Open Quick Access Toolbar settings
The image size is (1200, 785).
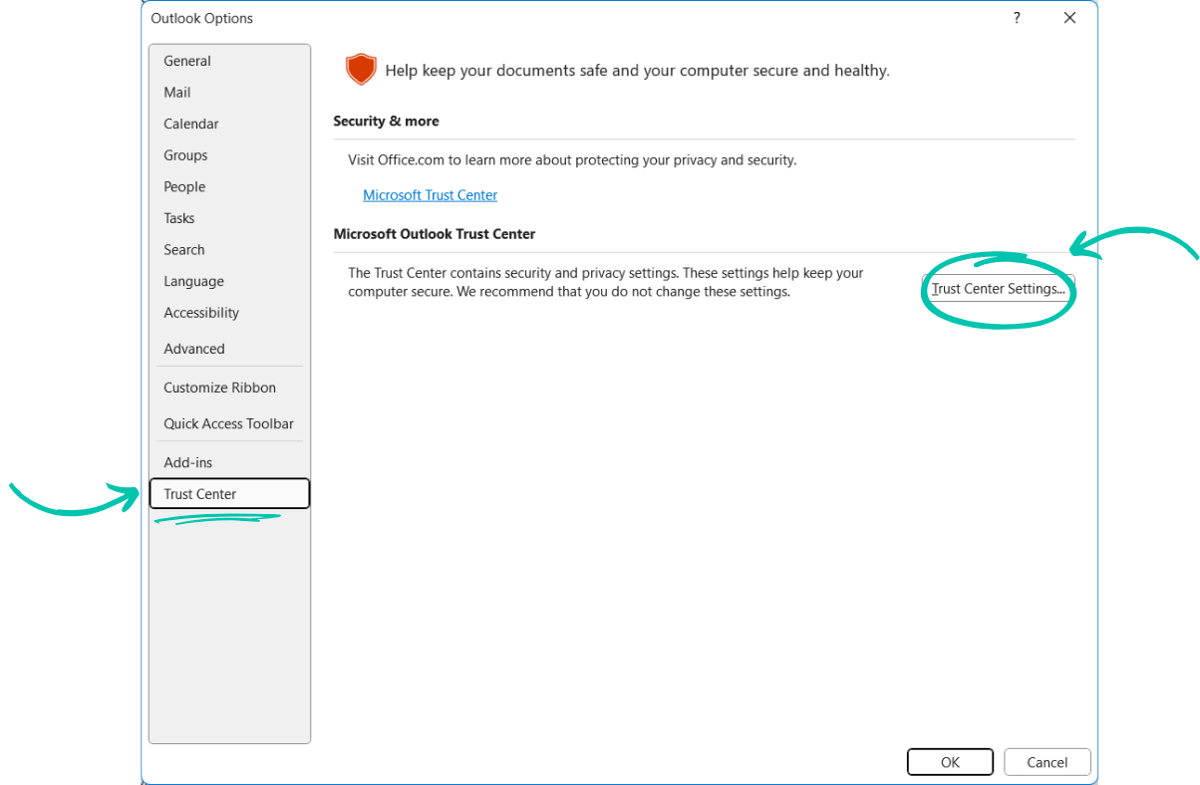[228, 423]
